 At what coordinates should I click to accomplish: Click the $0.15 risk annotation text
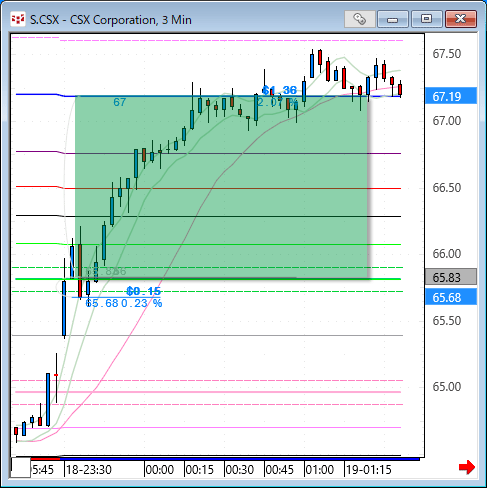pyautogui.click(x=144, y=291)
